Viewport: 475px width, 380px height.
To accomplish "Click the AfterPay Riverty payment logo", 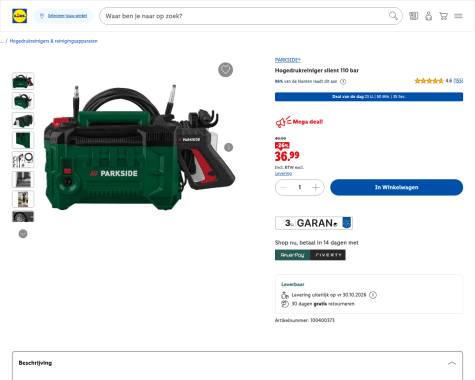I will (310, 255).
